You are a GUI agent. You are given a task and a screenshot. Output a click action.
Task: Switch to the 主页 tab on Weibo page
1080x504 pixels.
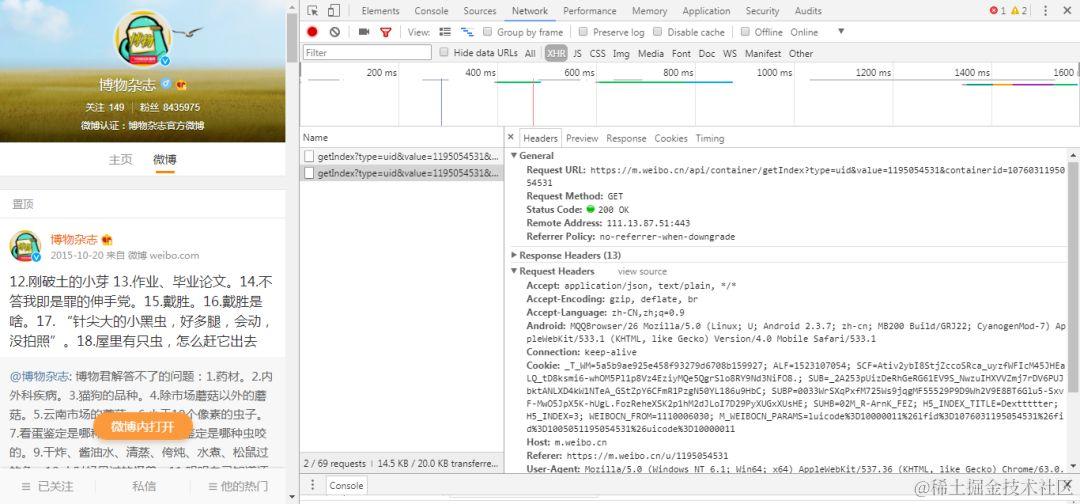pos(120,159)
